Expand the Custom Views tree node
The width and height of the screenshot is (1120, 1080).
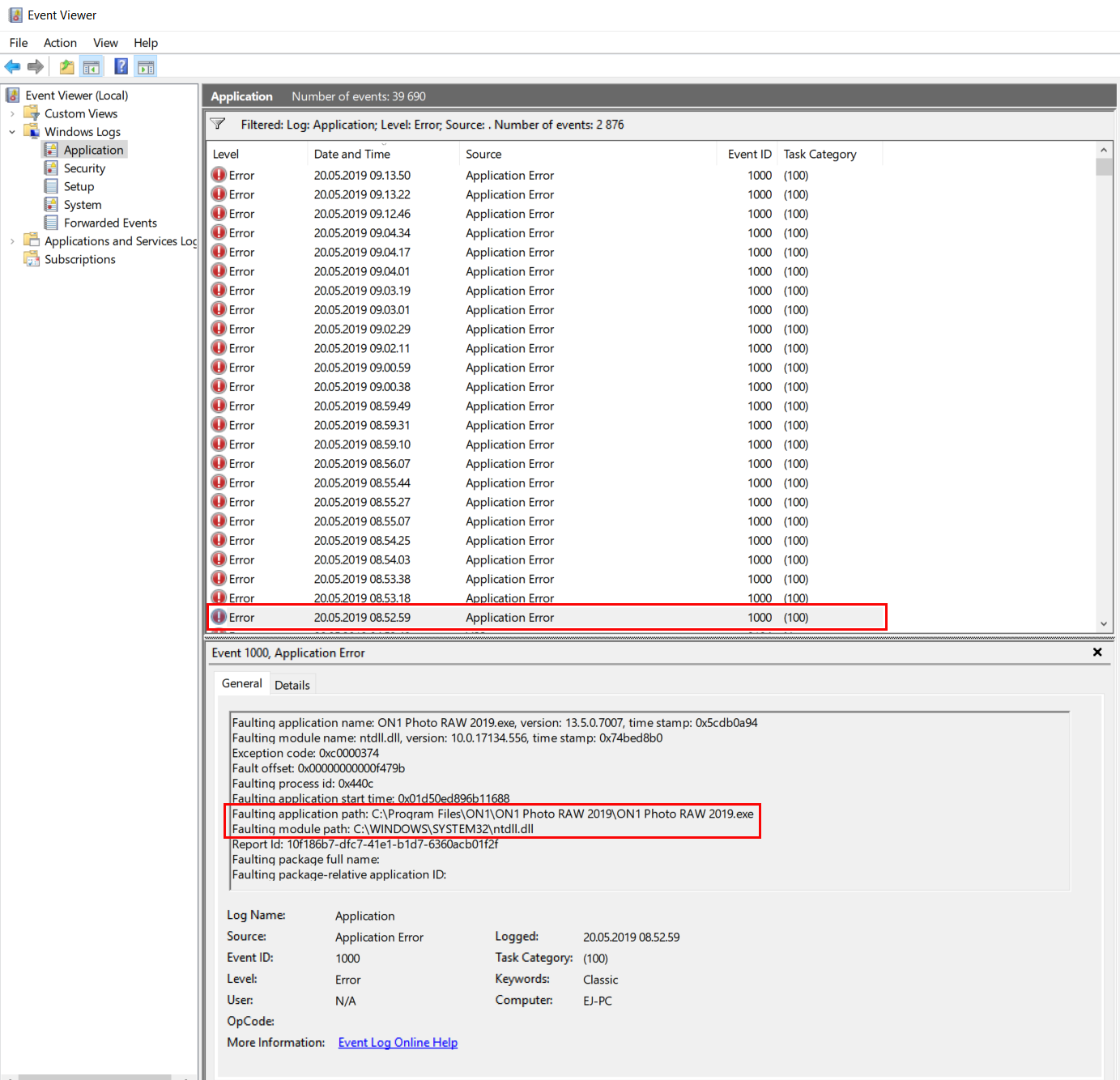(x=12, y=114)
